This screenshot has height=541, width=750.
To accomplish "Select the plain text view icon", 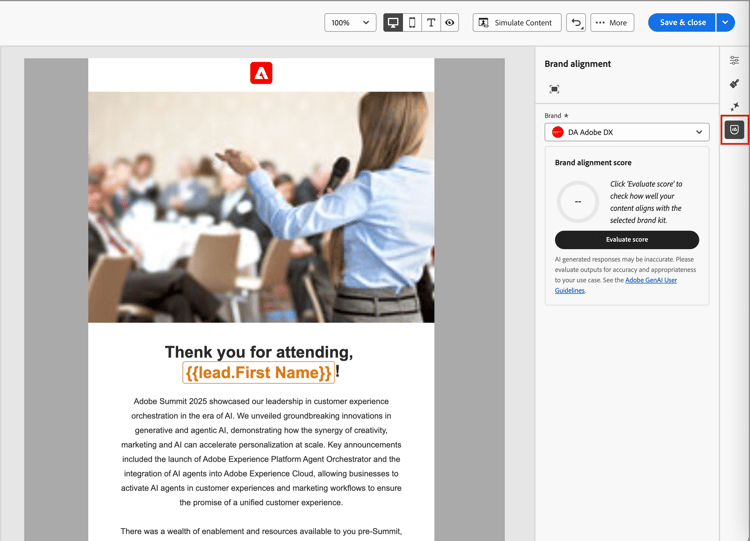I will 431,22.
